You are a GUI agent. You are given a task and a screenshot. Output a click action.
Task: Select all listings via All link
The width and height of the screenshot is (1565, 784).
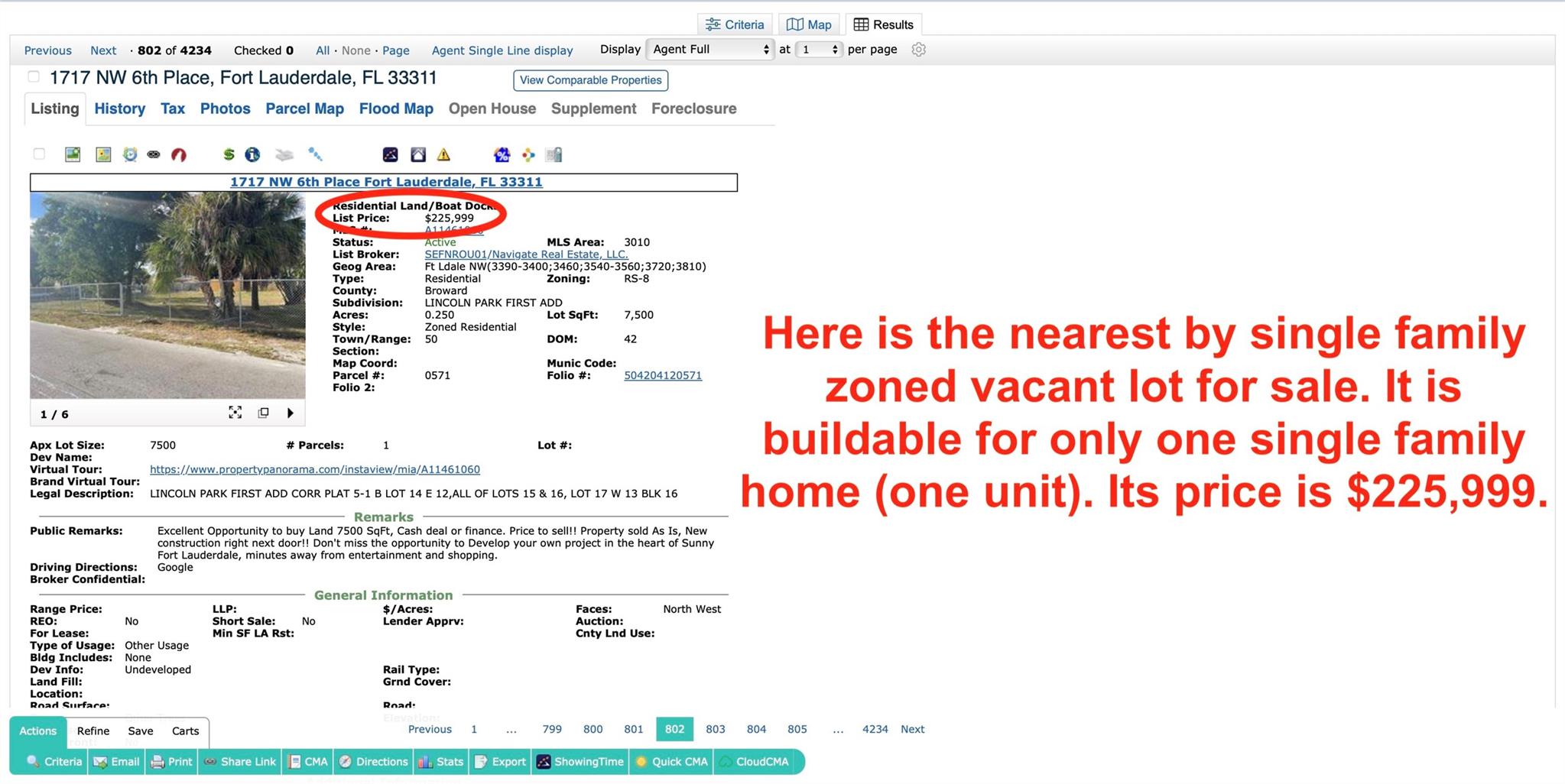pos(322,50)
